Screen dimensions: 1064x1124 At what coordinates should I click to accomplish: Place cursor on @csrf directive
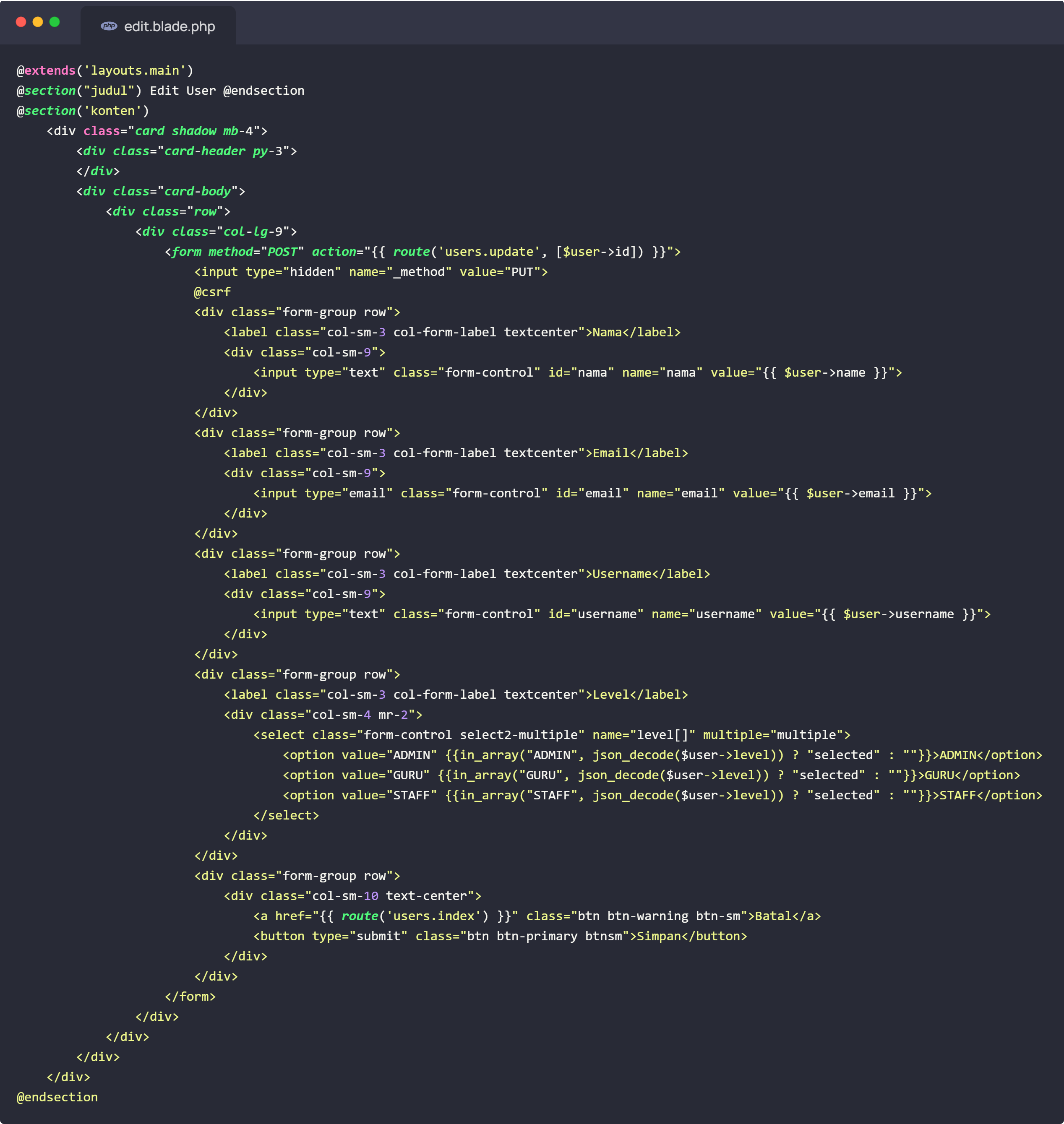pos(212,292)
